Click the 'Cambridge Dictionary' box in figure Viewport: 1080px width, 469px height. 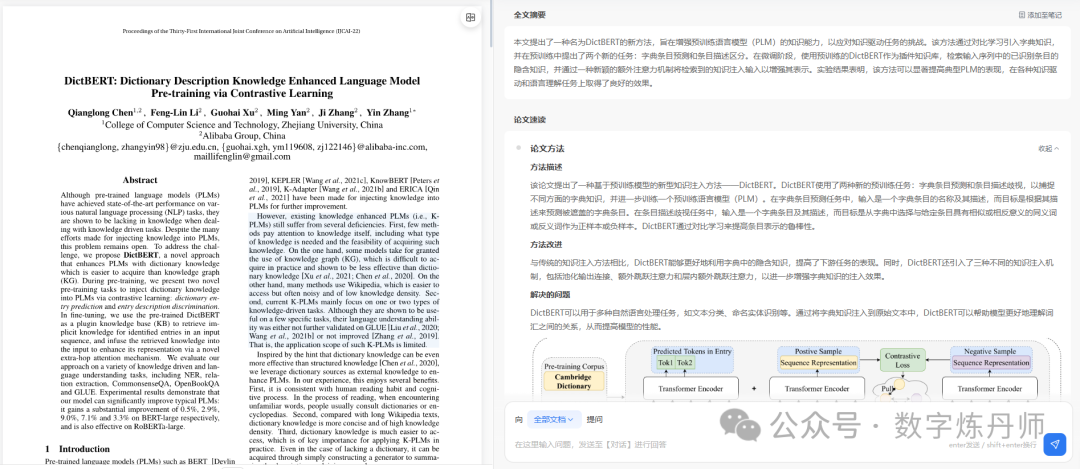pos(574,382)
